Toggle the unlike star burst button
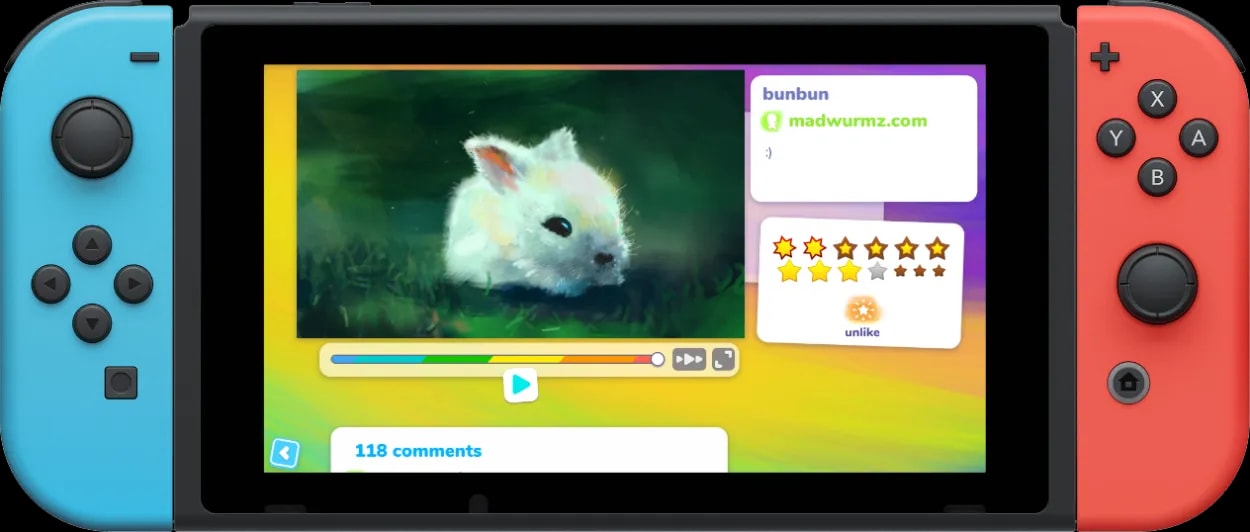1250x532 pixels. [x=861, y=310]
